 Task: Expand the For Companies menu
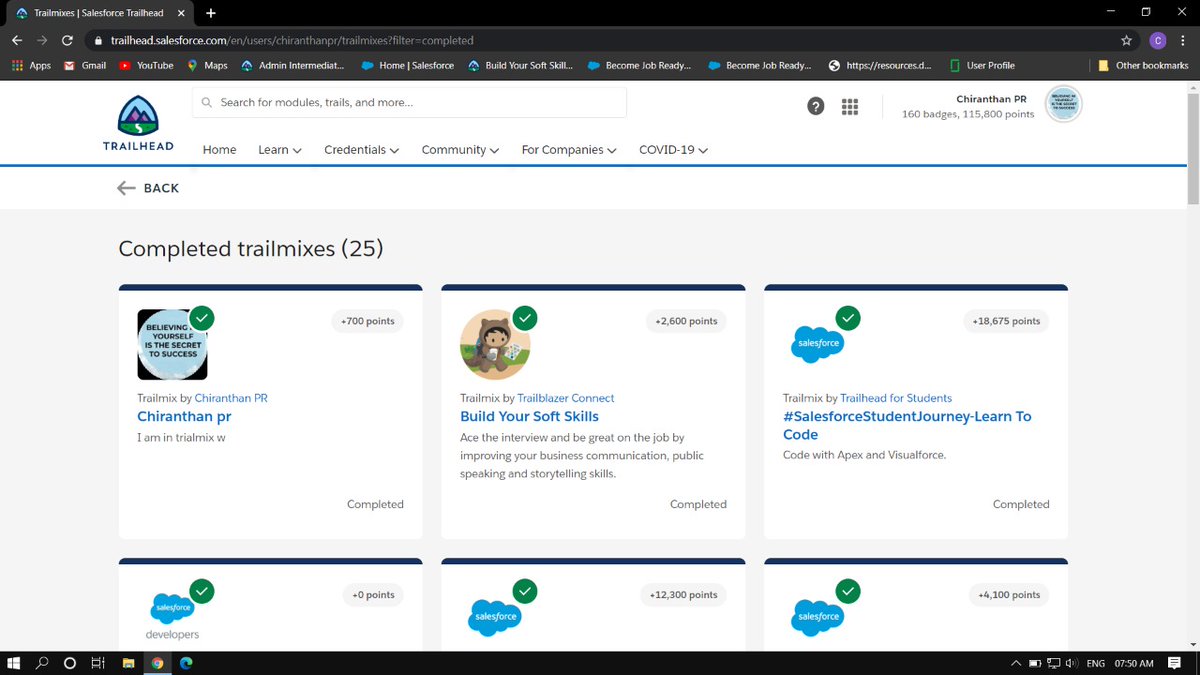click(x=569, y=150)
